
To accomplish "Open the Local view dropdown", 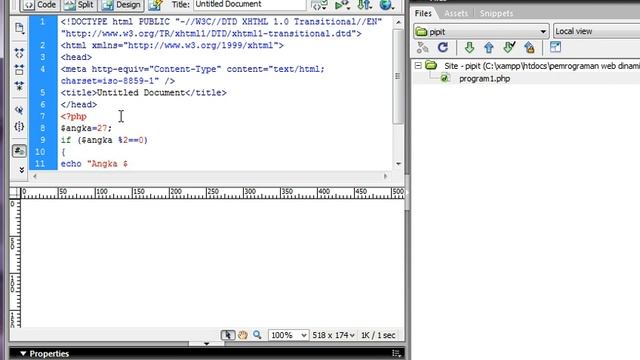I will pyautogui.click(x=596, y=31).
